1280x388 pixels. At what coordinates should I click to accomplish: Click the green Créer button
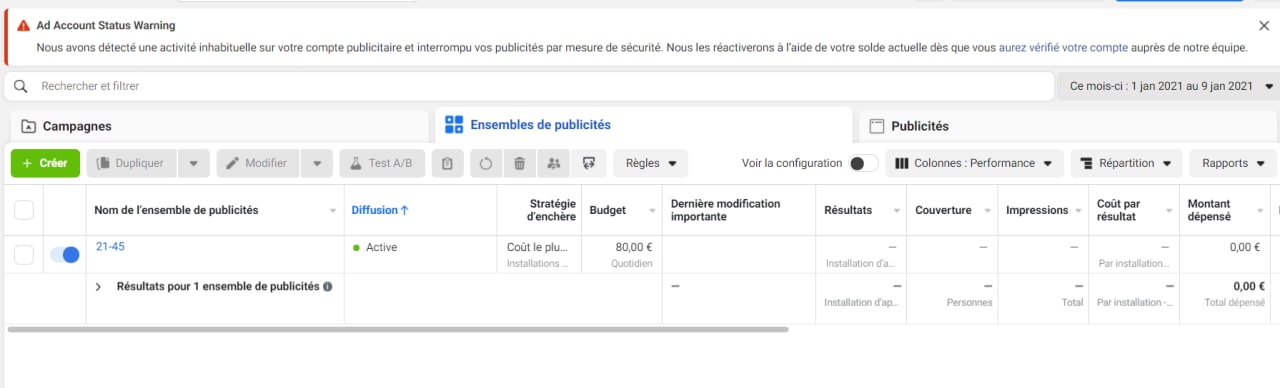[x=45, y=163]
